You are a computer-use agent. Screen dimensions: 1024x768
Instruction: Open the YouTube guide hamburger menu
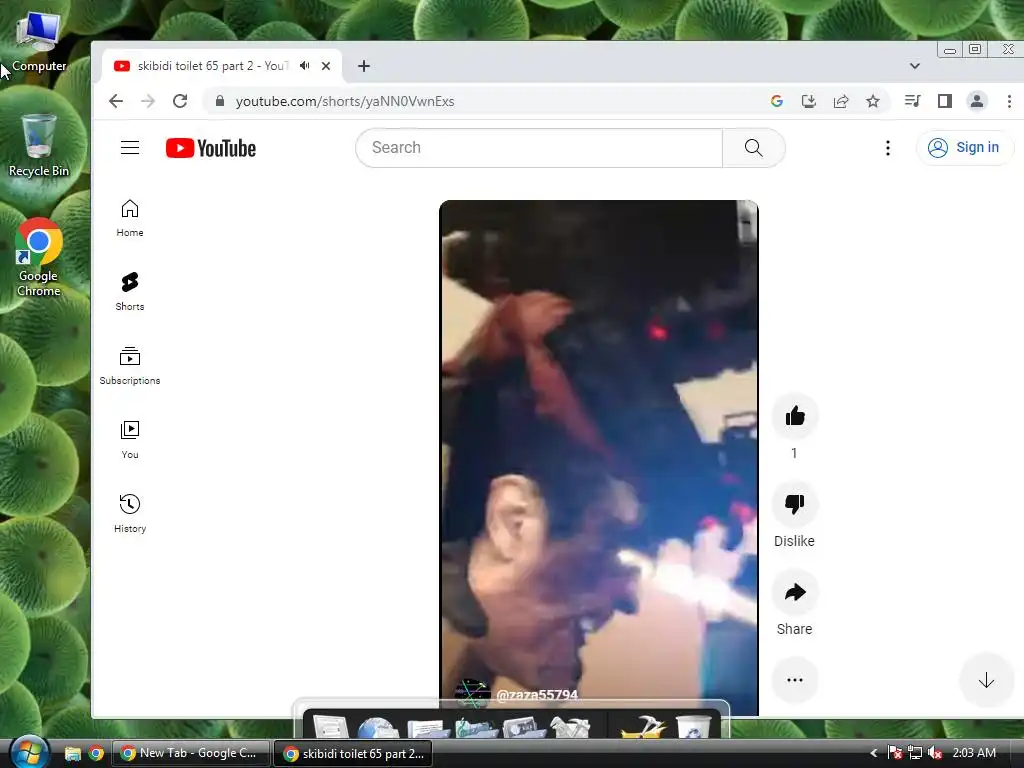click(x=130, y=148)
